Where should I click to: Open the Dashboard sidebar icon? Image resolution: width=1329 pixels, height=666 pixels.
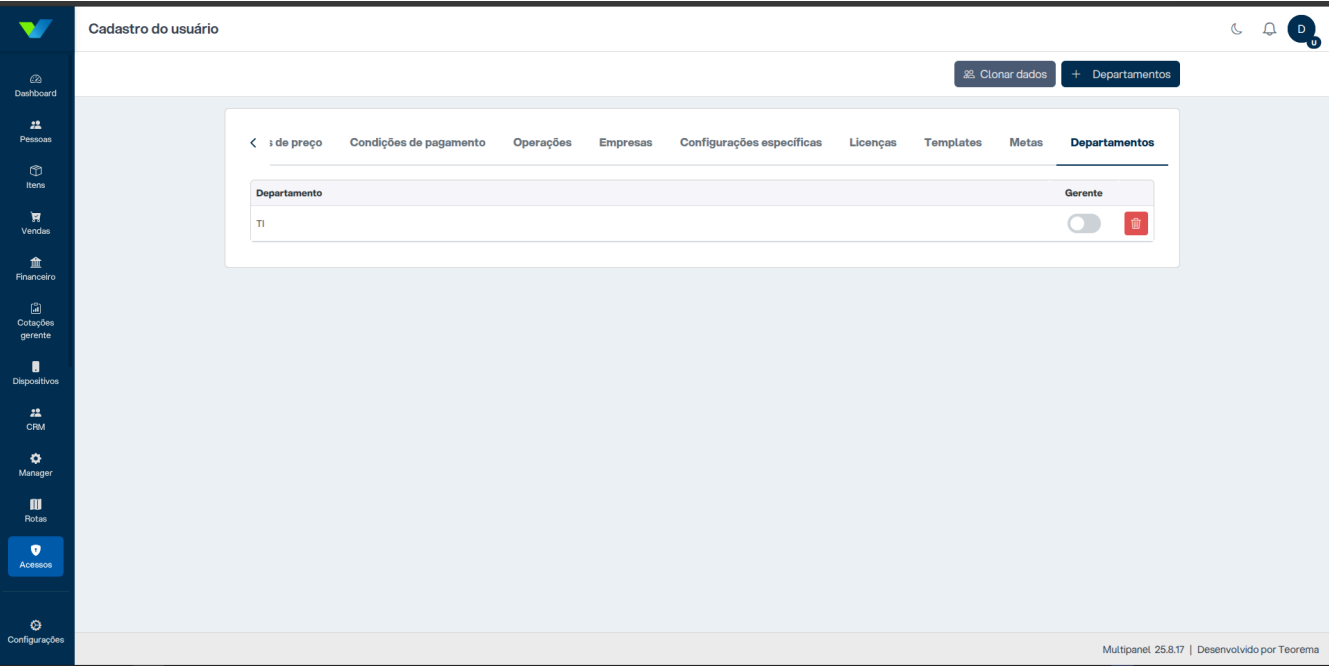coord(36,85)
